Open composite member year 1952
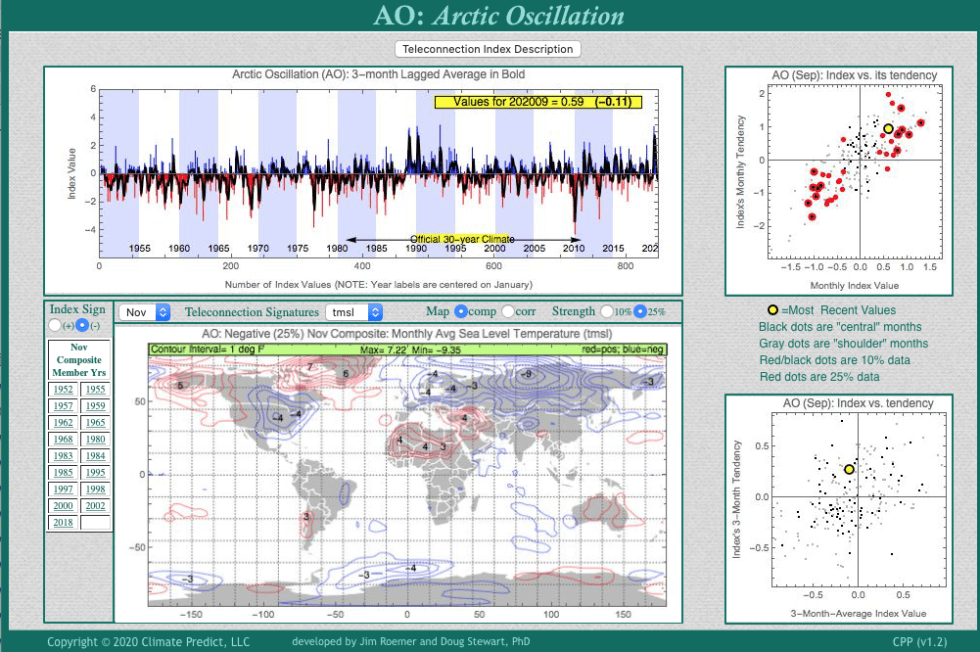This screenshot has height=652, width=980. [x=65, y=388]
